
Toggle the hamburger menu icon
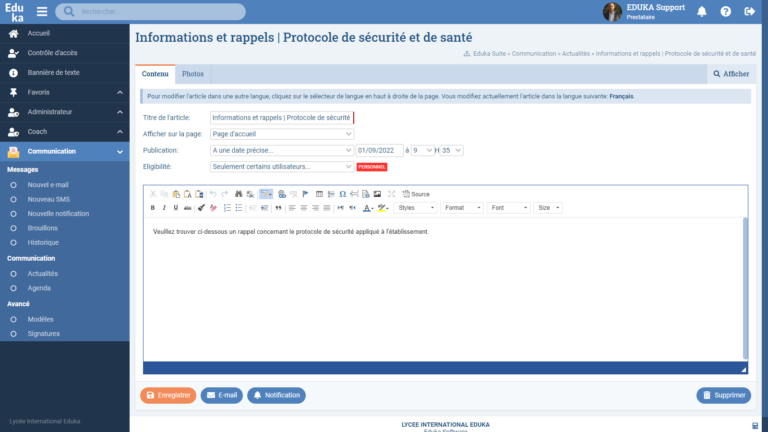tap(42, 12)
